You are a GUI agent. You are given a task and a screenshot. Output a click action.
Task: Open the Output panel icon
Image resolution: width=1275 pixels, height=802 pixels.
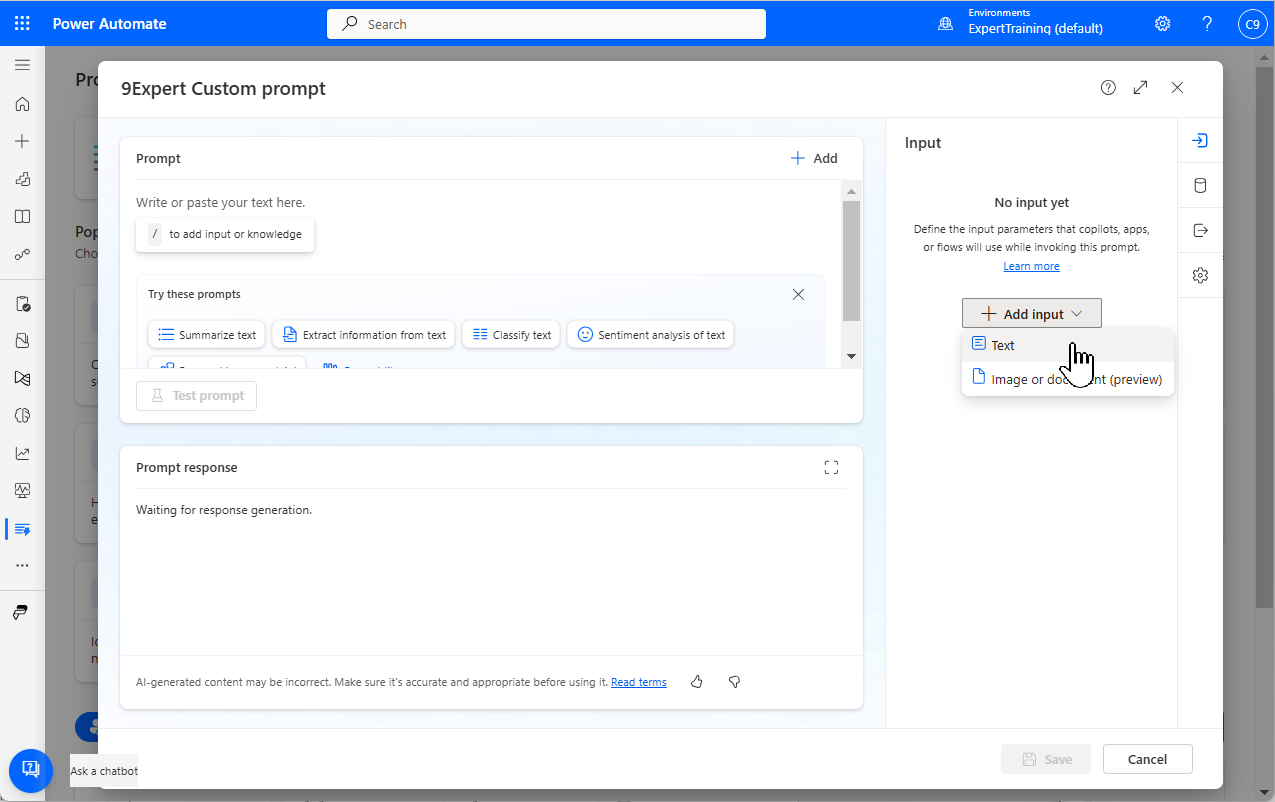(x=1199, y=229)
